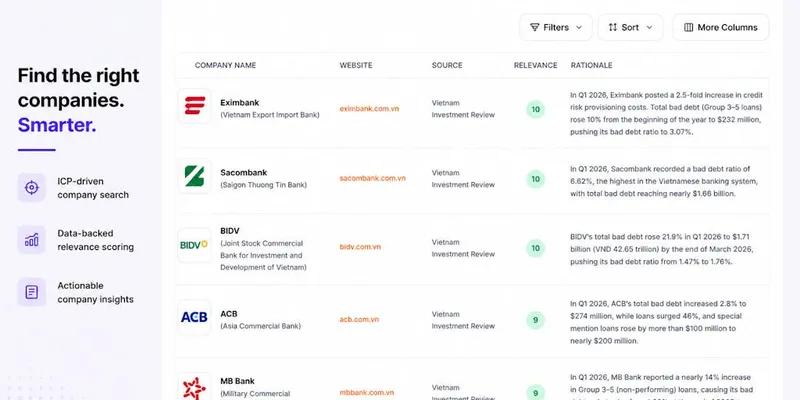Visit the eximbank.com.vn link
Viewport: 800px width, 400px height.
pyautogui.click(x=369, y=109)
